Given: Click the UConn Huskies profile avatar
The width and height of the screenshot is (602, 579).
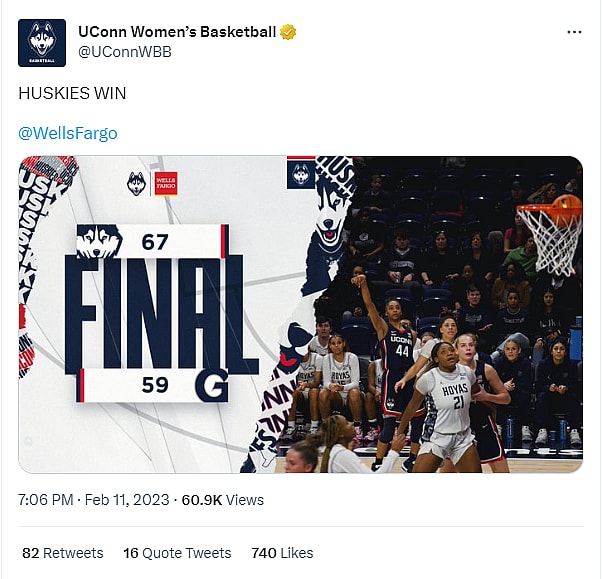Looking at the screenshot, I should [x=42, y=43].
